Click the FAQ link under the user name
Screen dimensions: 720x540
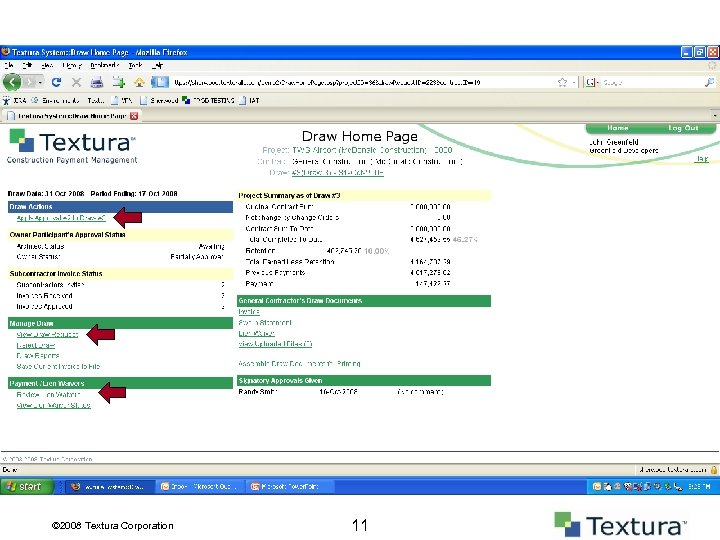702,159
